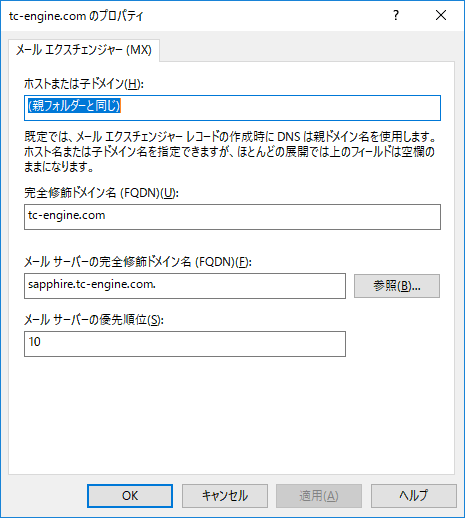Dismiss the dialog via キャンセル button
Screen dimensions: 465x518
(x=225, y=496)
